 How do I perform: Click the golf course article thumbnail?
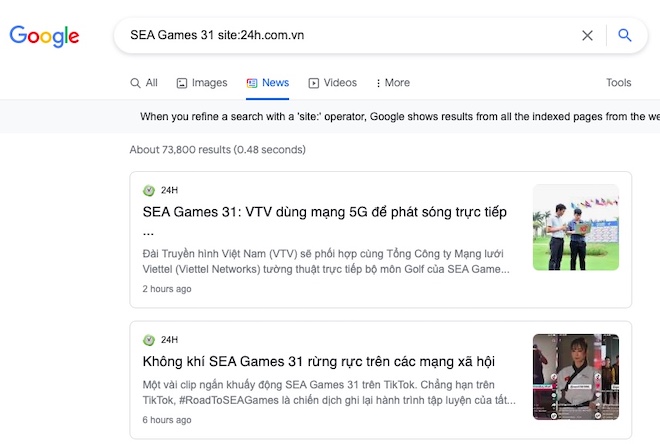pos(576,227)
